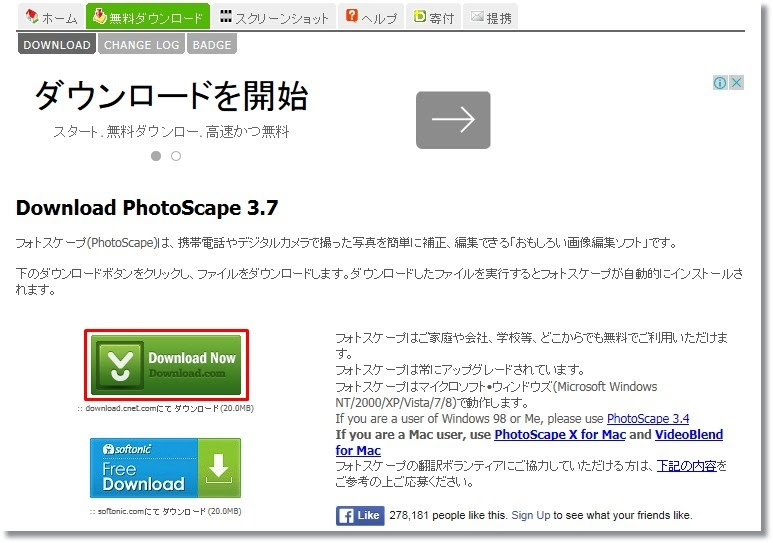Open the VideoBlend for Mac link
The width and height of the screenshot is (773, 543).
529,442
